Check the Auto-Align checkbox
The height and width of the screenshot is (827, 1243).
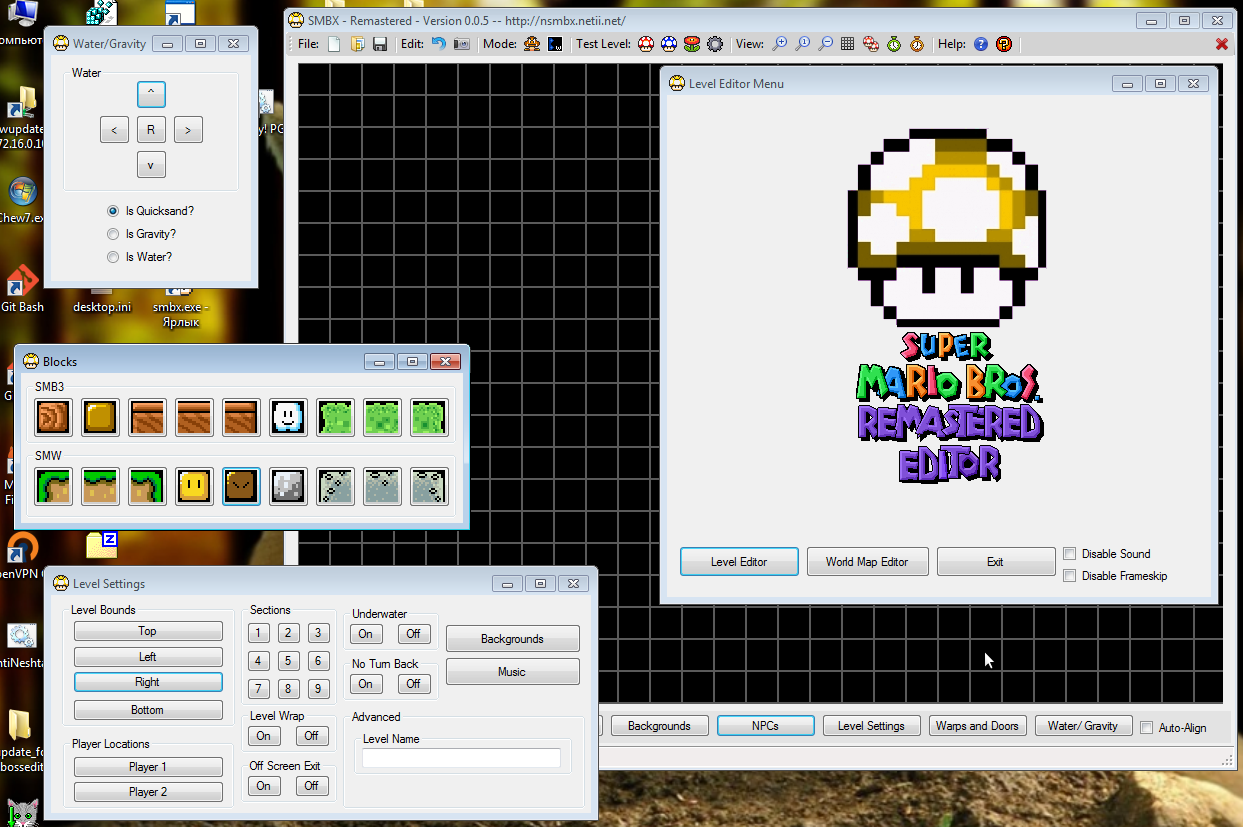1147,728
